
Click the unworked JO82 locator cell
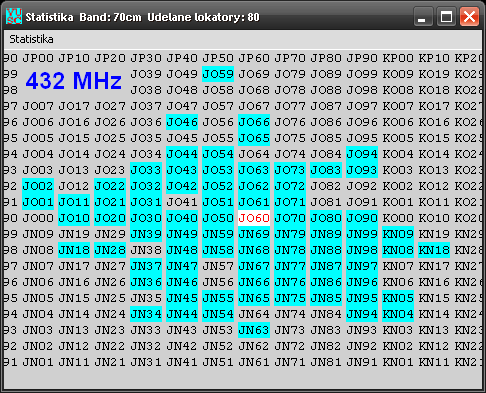tap(326, 186)
